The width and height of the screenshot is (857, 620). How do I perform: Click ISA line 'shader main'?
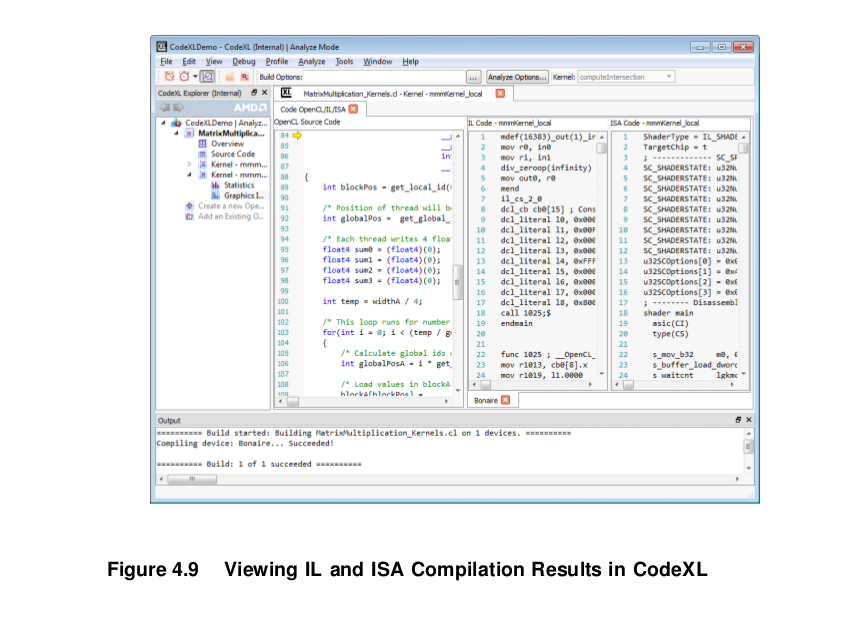click(x=668, y=313)
